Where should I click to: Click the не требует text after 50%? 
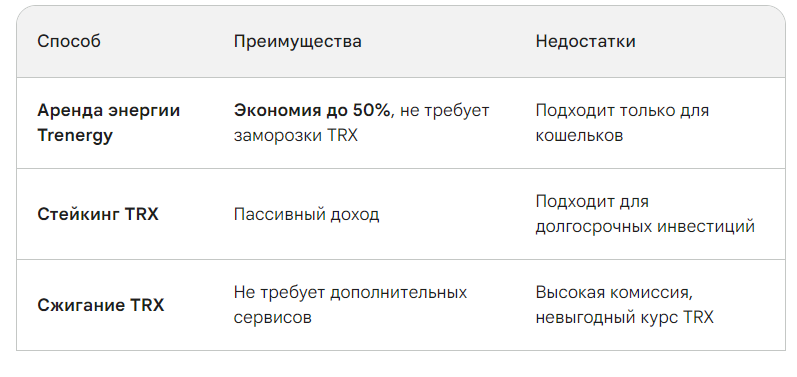coord(444,111)
